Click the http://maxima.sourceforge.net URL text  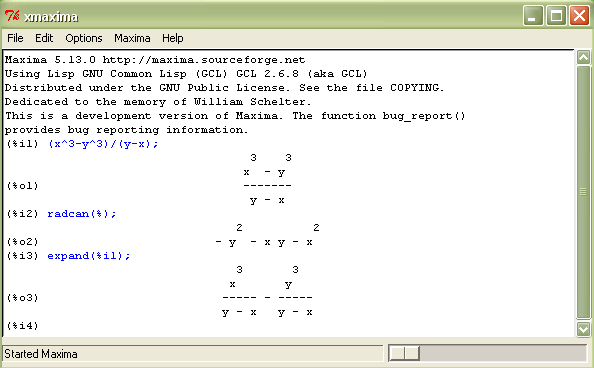[x=204, y=60]
